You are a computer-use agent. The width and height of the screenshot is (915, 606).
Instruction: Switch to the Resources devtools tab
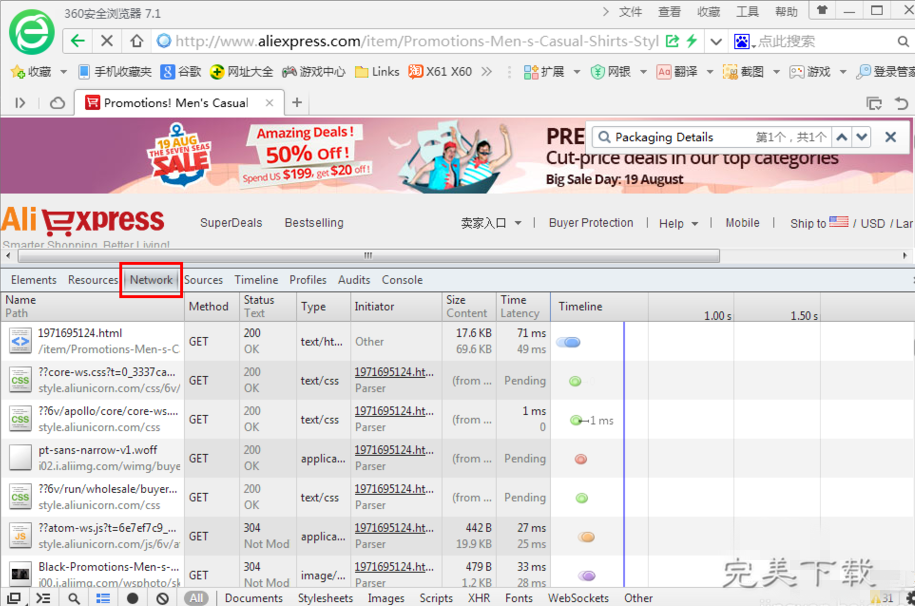[x=93, y=280]
